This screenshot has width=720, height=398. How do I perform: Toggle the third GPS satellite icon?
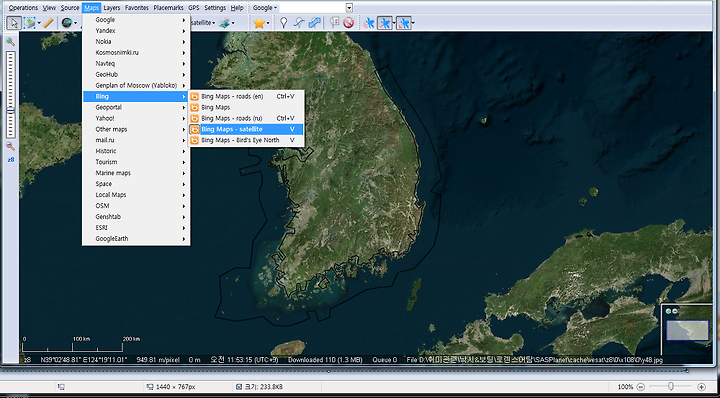tap(404, 22)
